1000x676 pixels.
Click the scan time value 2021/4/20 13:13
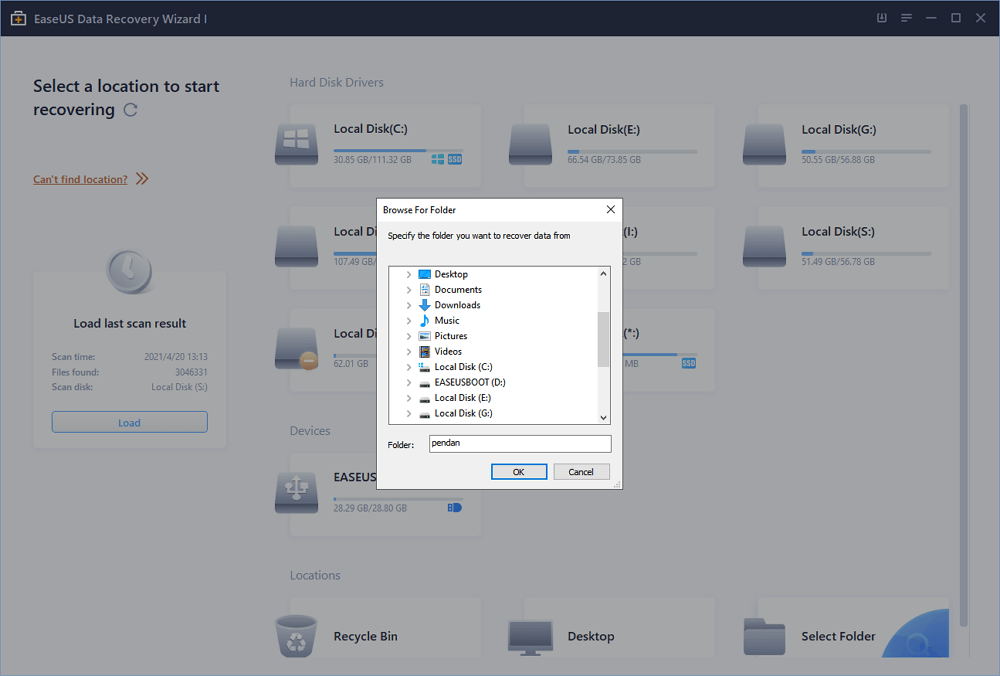point(175,356)
